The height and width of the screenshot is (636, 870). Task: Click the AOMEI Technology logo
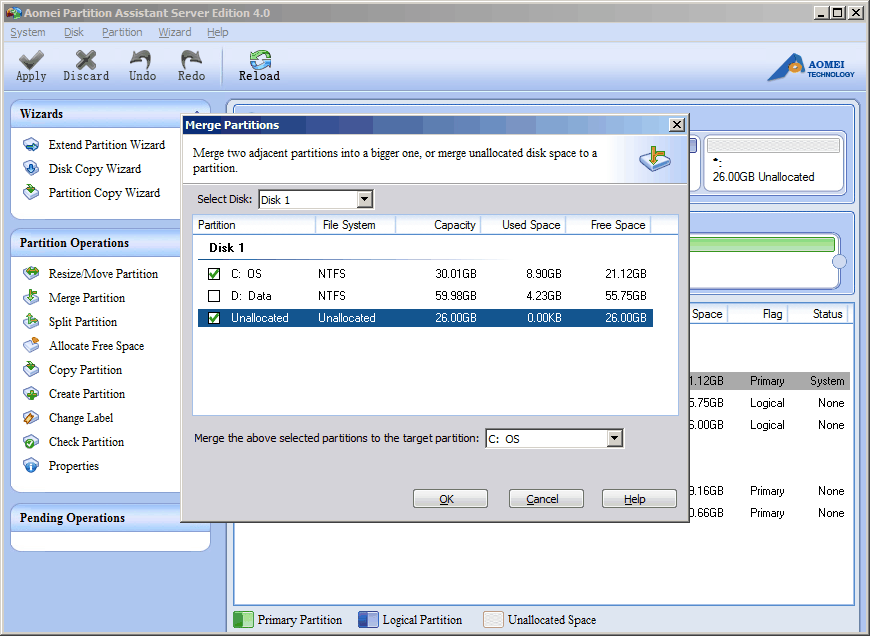[x=811, y=67]
